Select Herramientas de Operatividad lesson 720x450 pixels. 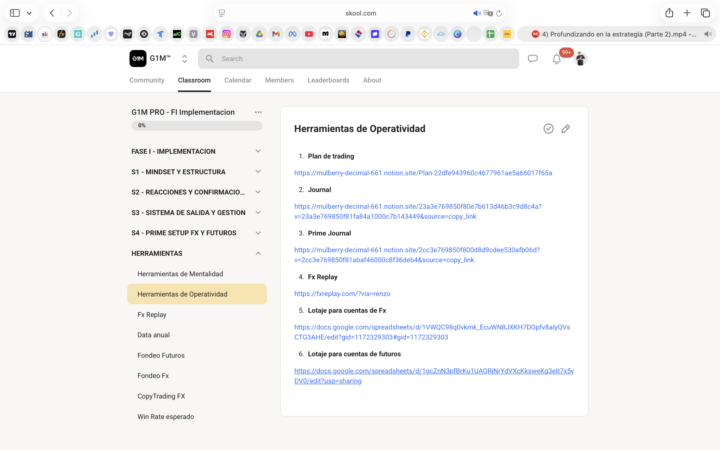pyautogui.click(x=197, y=294)
